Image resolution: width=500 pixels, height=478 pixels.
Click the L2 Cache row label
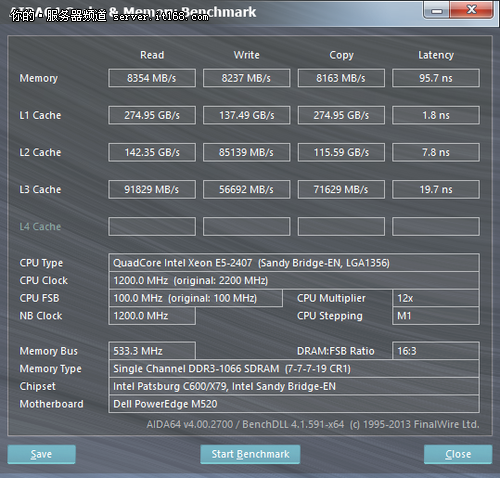click(40, 152)
